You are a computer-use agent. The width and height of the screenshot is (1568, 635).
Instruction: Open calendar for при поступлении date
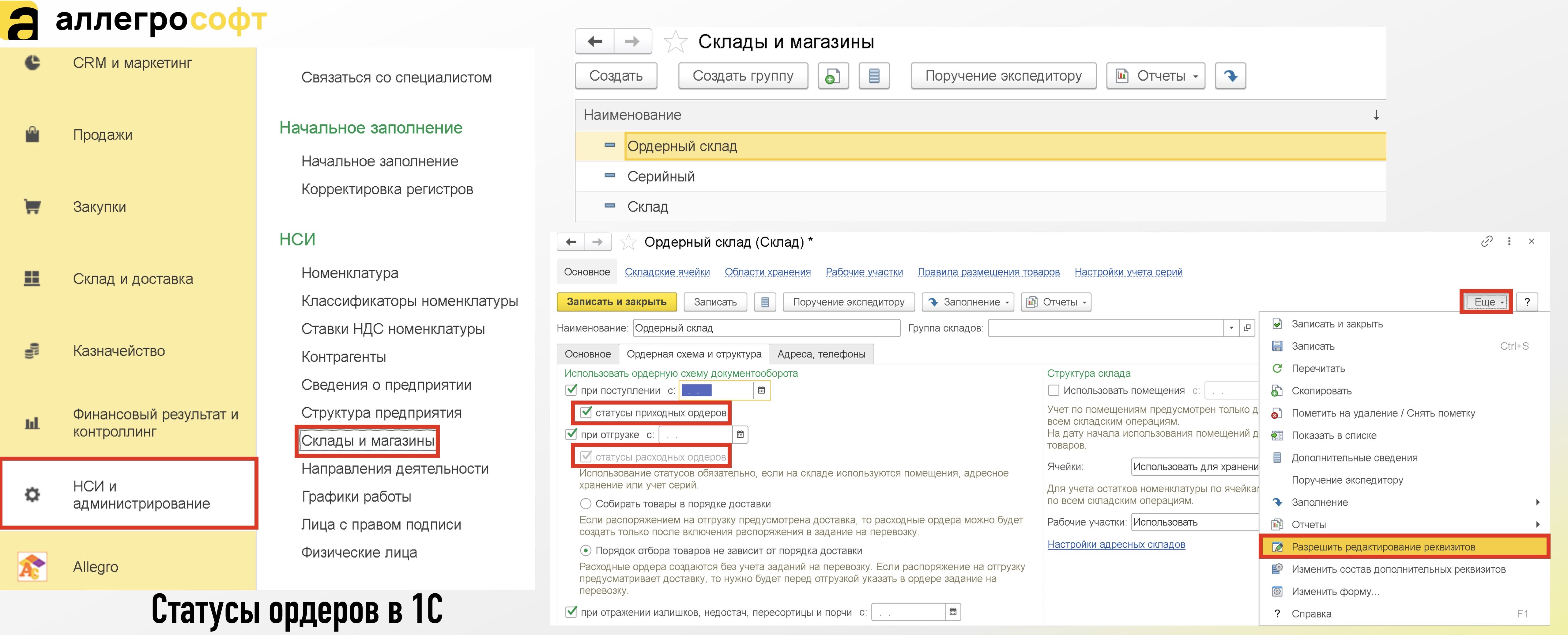[x=761, y=390]
